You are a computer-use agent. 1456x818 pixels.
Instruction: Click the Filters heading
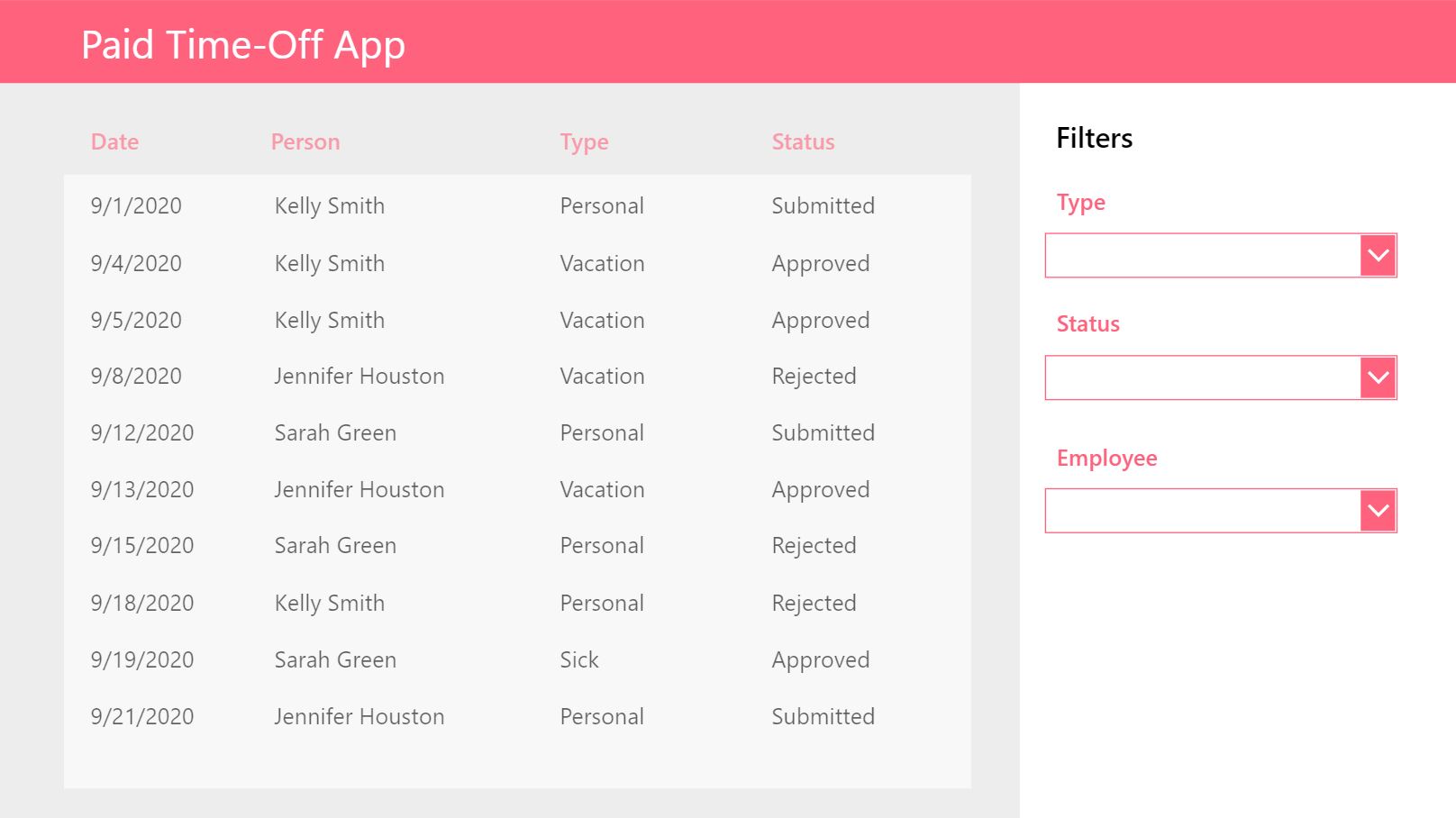[1094, 138]
